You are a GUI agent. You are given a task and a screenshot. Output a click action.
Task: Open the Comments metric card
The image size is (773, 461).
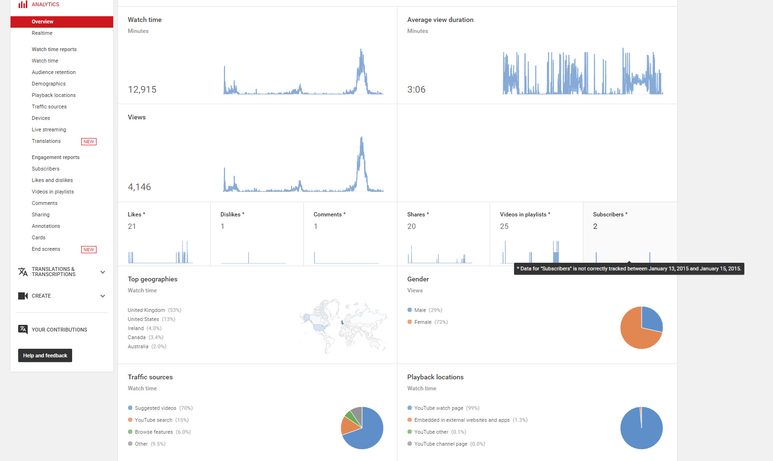click(350, 234)
